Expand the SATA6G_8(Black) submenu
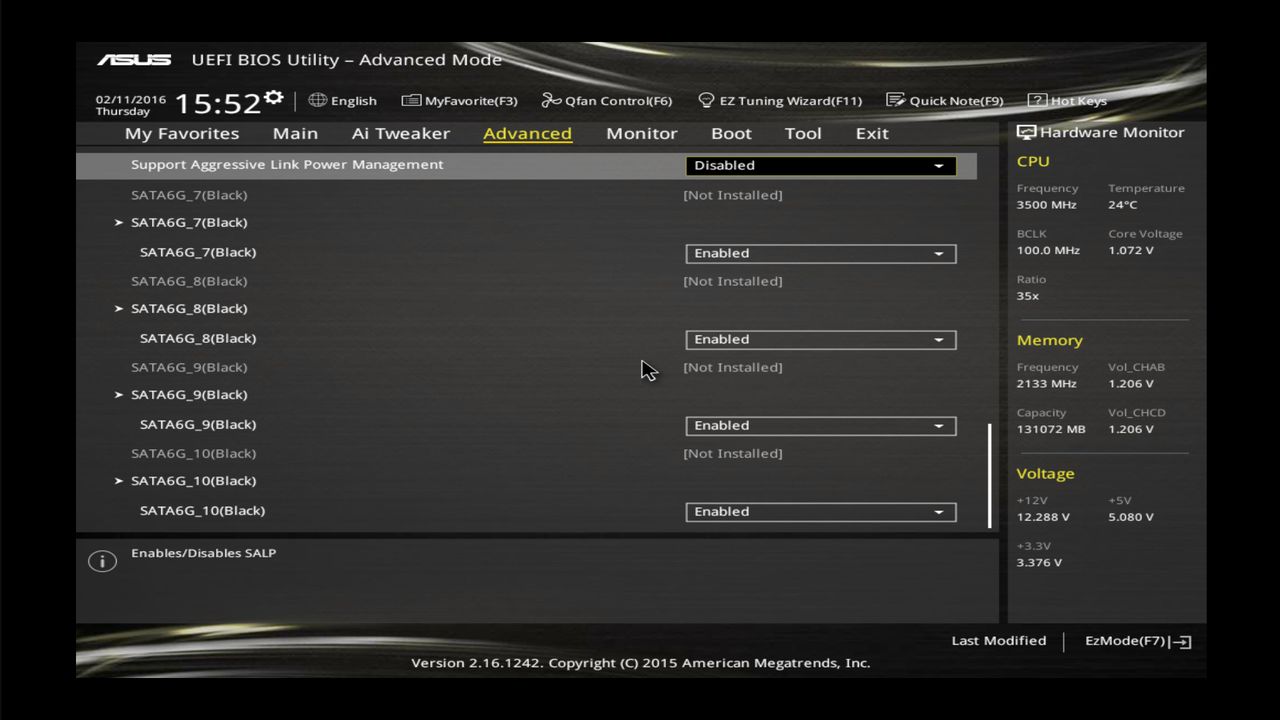1280x720 pixels. (x=181, y=309)
